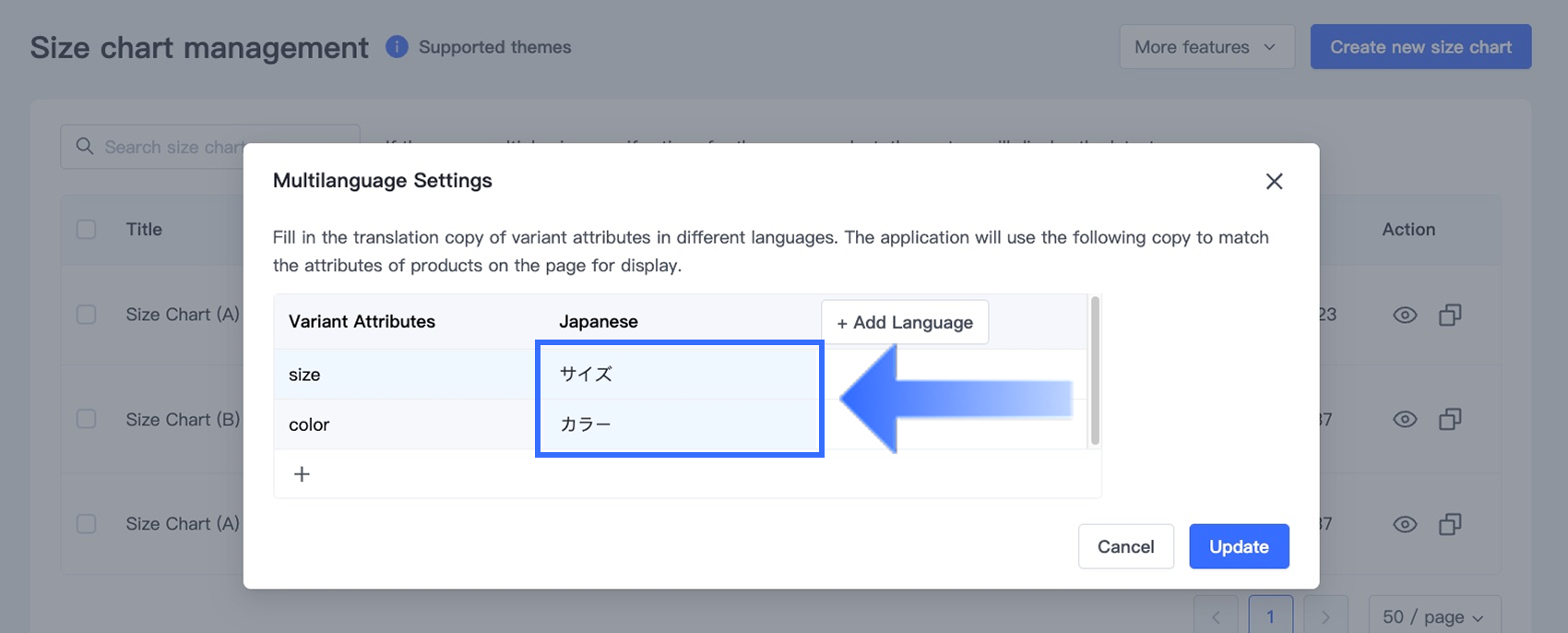Toggle the select-all checkbox beside Title

[x=87, y=230]
